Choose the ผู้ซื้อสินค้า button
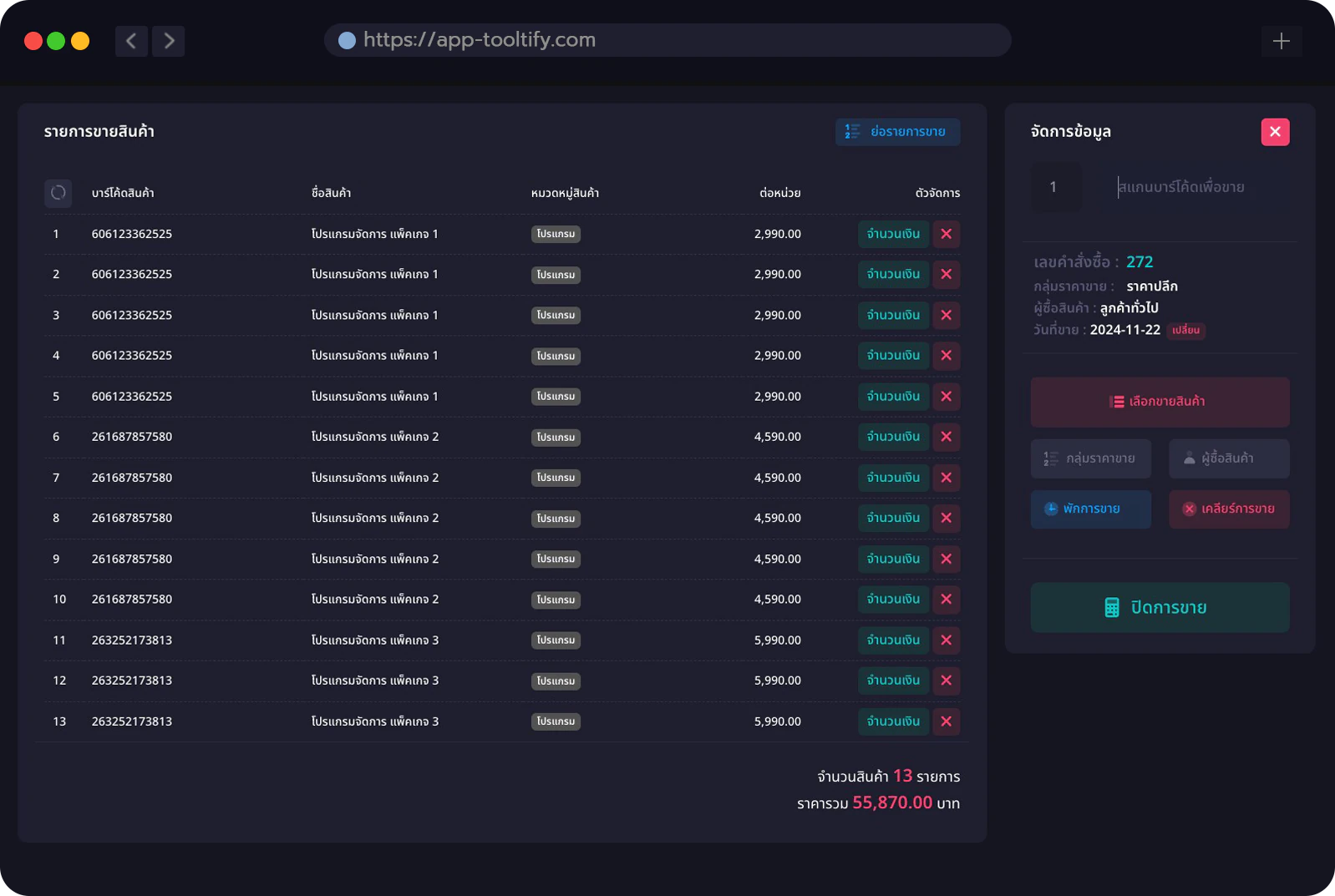This screenshot has width=1335, height=896. point(1229,458)
